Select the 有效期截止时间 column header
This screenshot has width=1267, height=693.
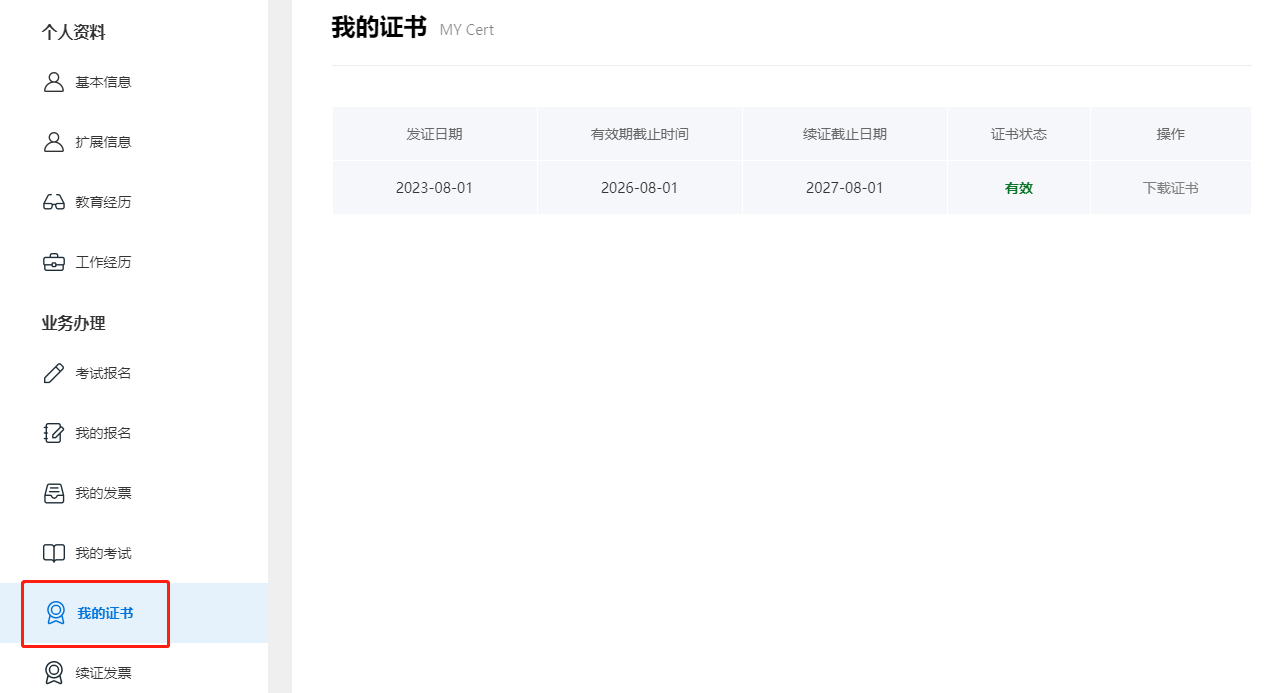click(x=639, y=133)
